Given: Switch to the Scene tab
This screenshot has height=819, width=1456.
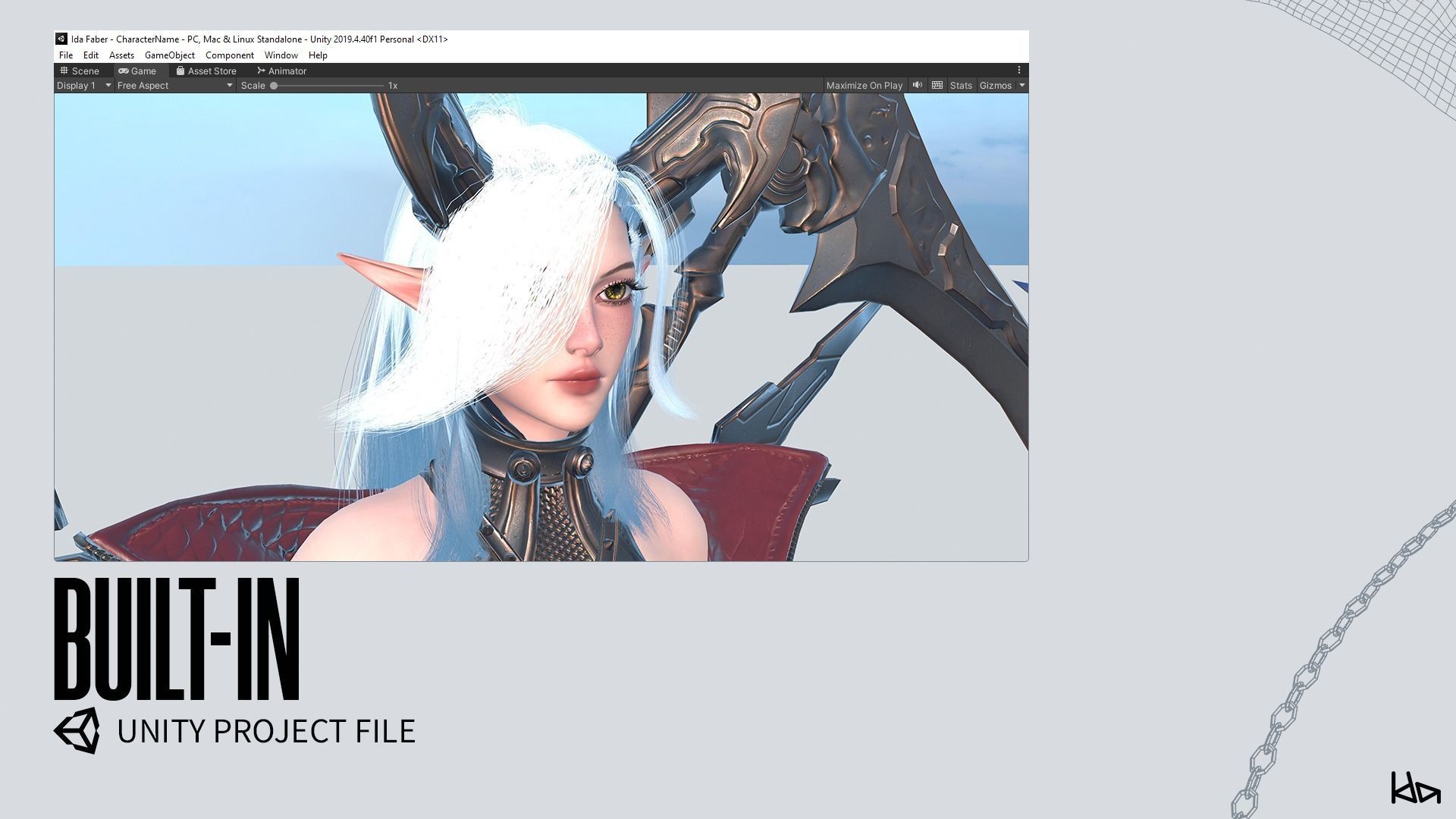Looking at the screenshot, I should [x=80, y=71].
